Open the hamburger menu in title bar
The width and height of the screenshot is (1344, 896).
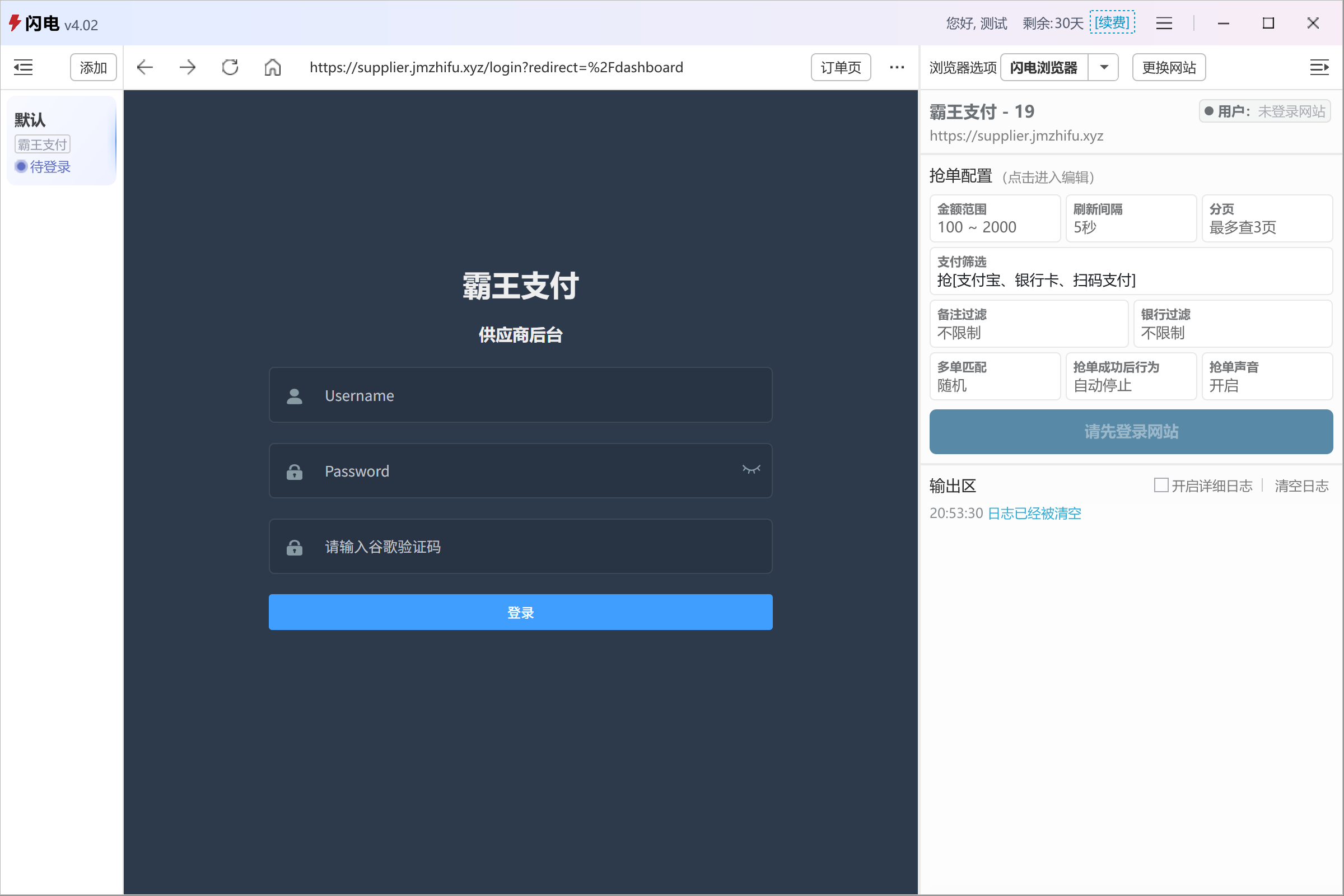pyautogui.click(x=1164, y=24)
